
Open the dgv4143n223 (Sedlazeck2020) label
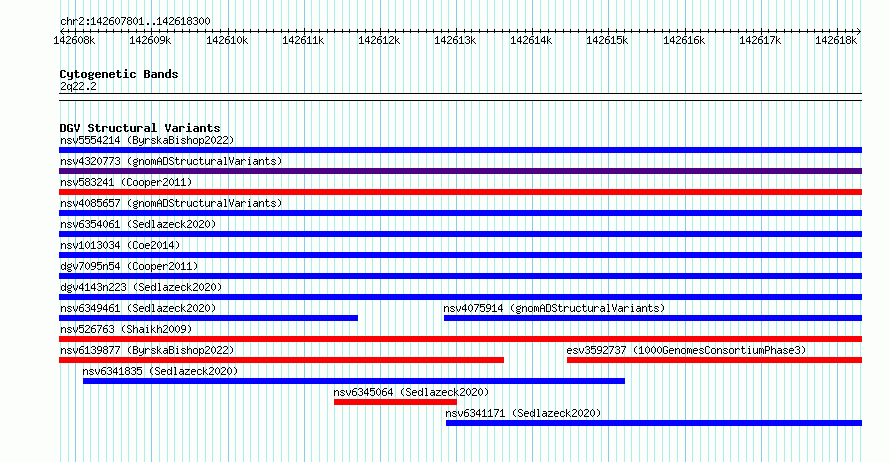click(x=141, y=287)
